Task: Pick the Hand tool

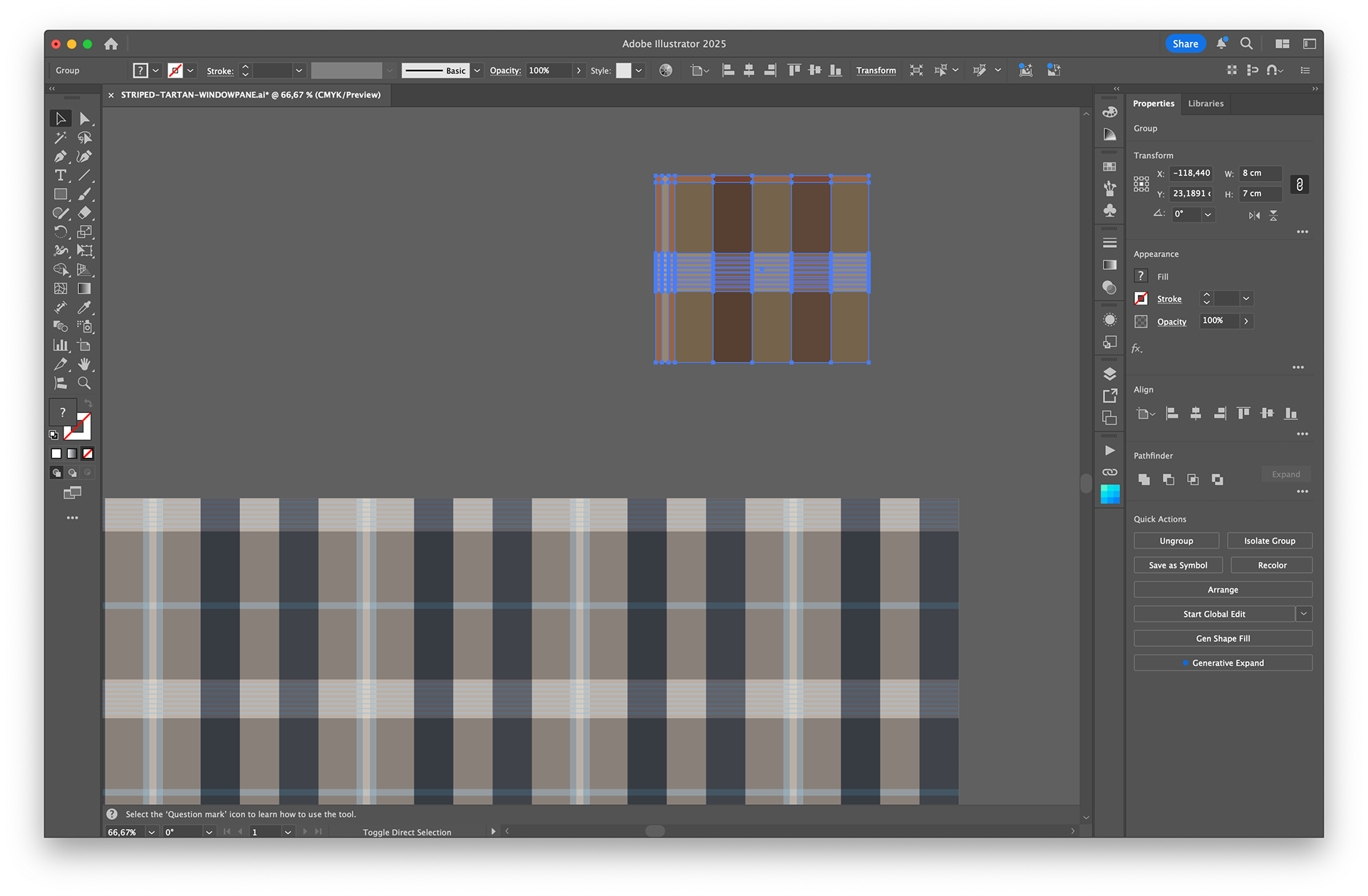Action: [x=84, y=364]
